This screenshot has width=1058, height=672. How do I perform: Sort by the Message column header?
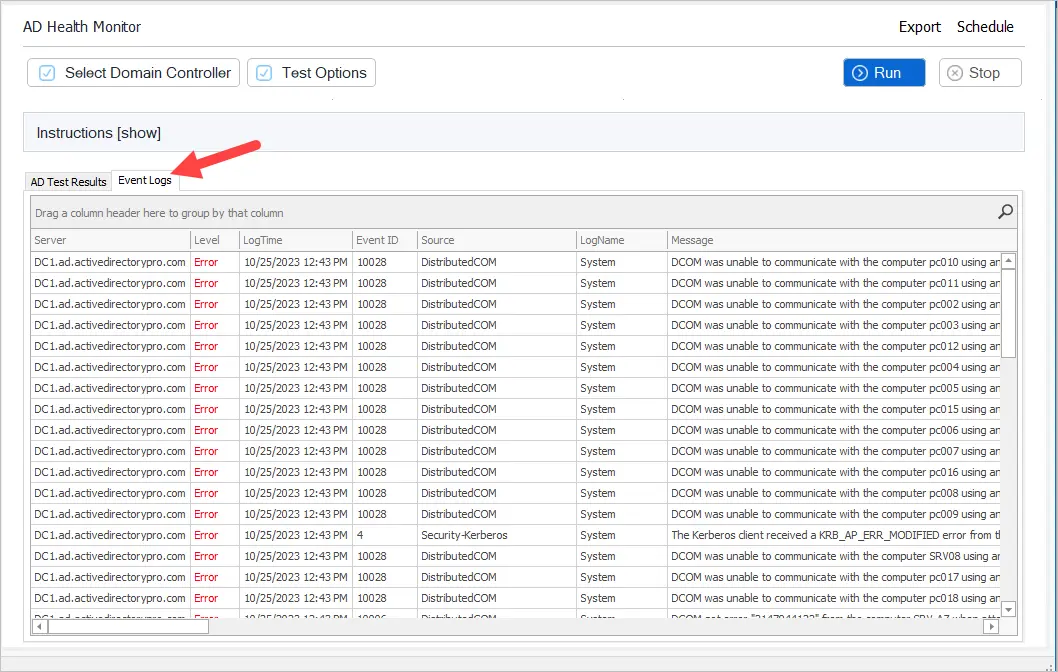point(841,240)
